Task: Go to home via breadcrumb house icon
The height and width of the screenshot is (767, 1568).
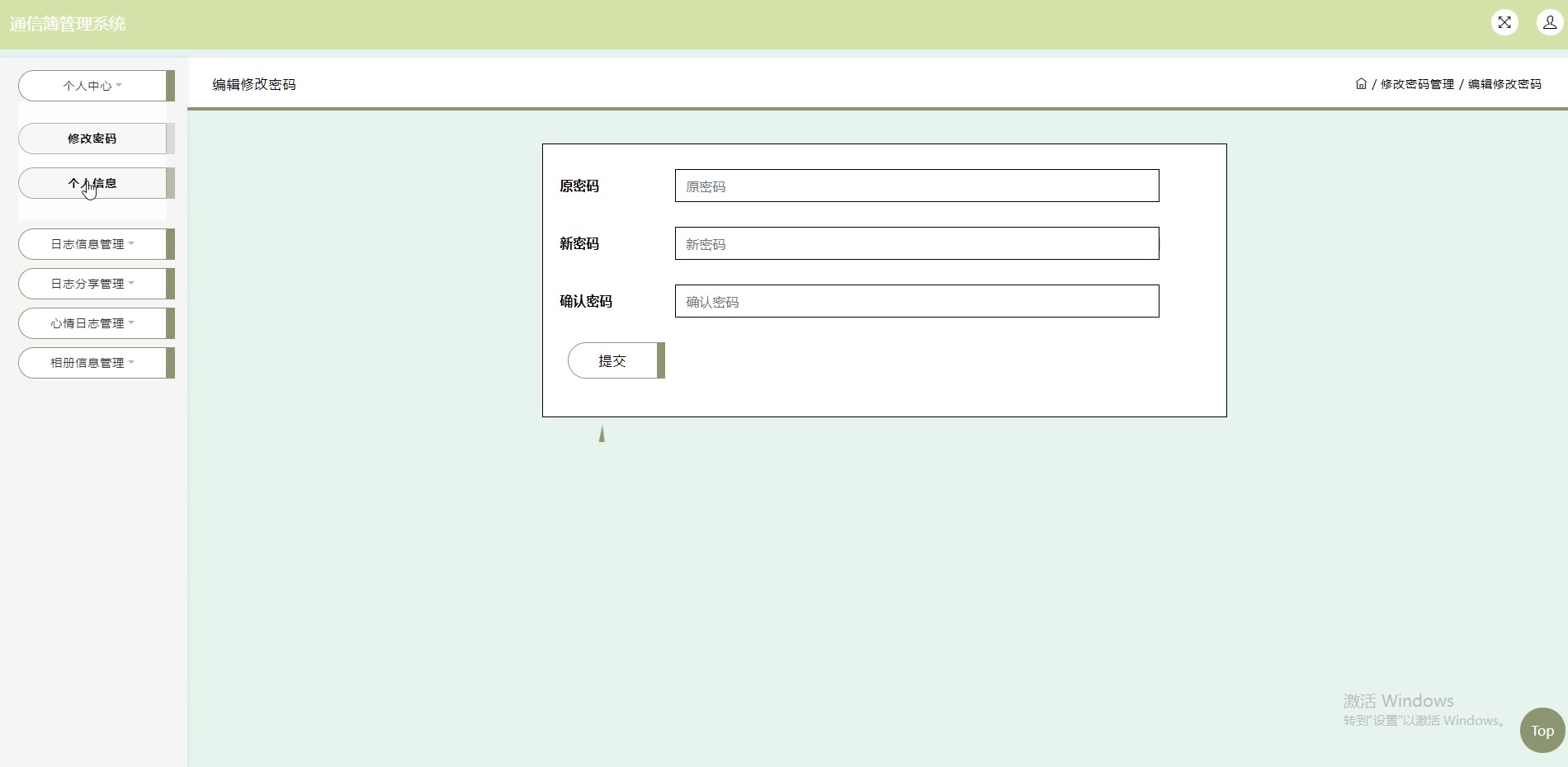Action: point(1361,83)
